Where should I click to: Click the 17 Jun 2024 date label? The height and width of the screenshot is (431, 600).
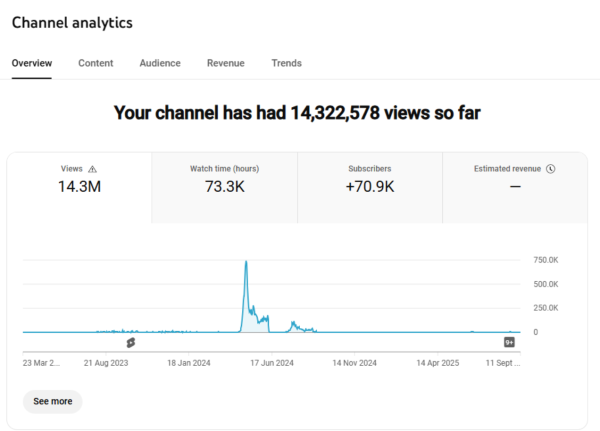[x=271, y=364]
